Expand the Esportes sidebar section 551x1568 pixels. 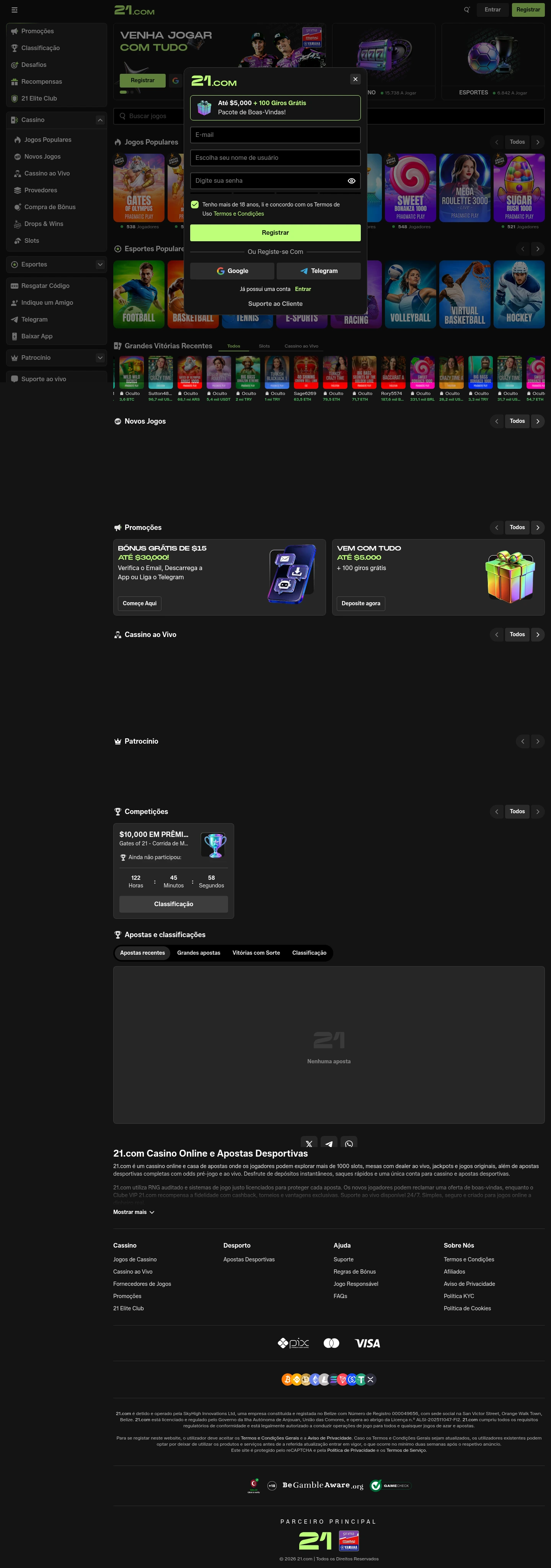pyautogui.click(x=100, y=264)
